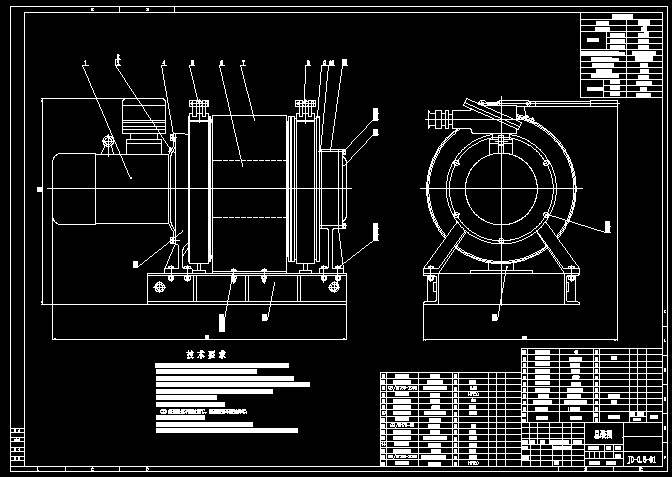The height and width of the screenshot is (477, 672).
Task: Click the 技术要求 heading text
Action: coord(206,355)
